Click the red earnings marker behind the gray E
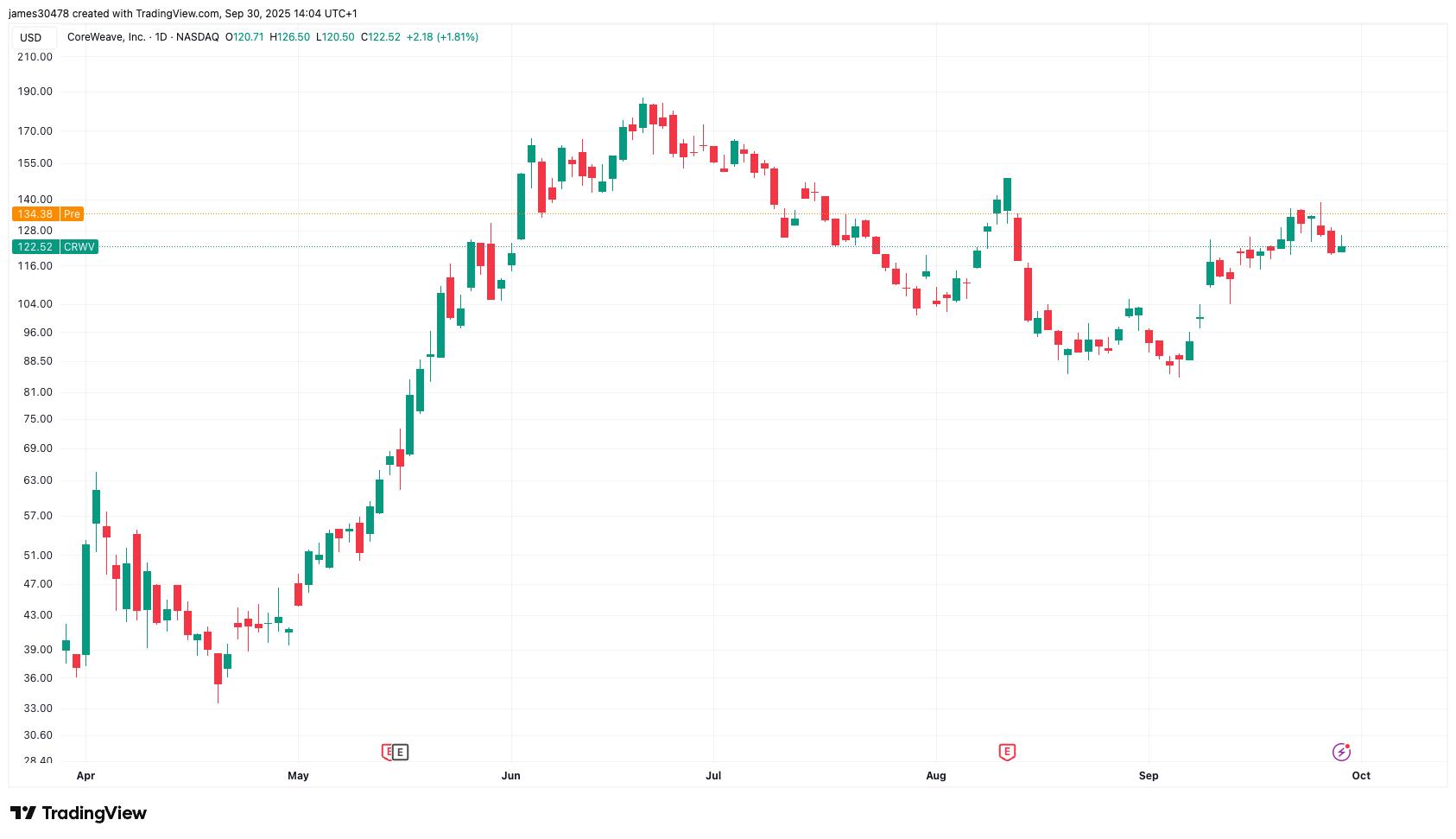The image size is (1456, 839). coord(387,752)
